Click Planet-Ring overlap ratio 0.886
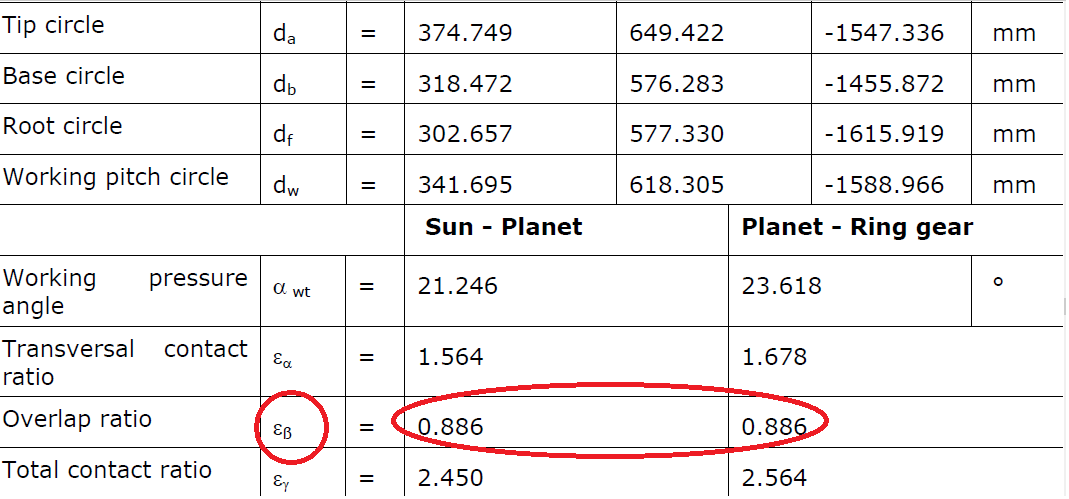 coord(774,427)
